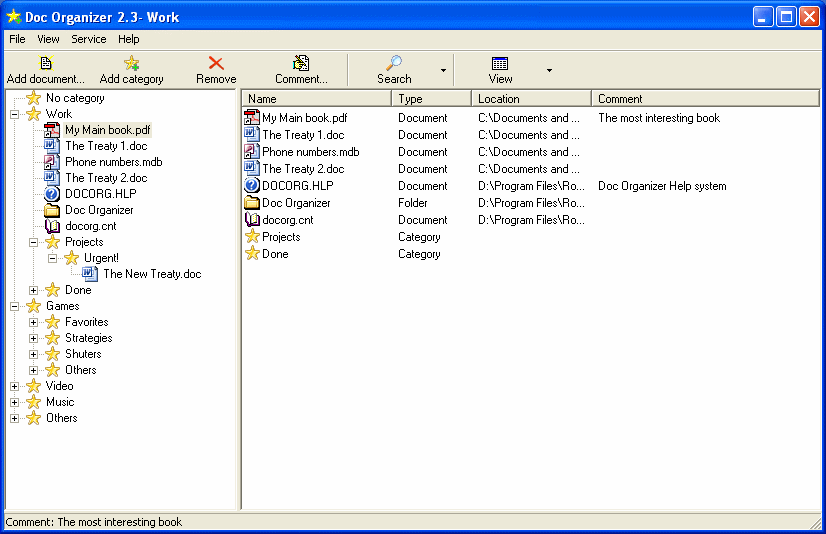Expand the Done category in tree
826x534 pixels.
click(x=33, y=290)
